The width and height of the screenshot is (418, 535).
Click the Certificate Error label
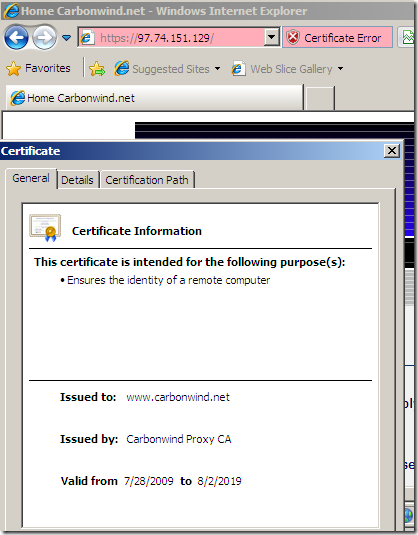point(343,38)
